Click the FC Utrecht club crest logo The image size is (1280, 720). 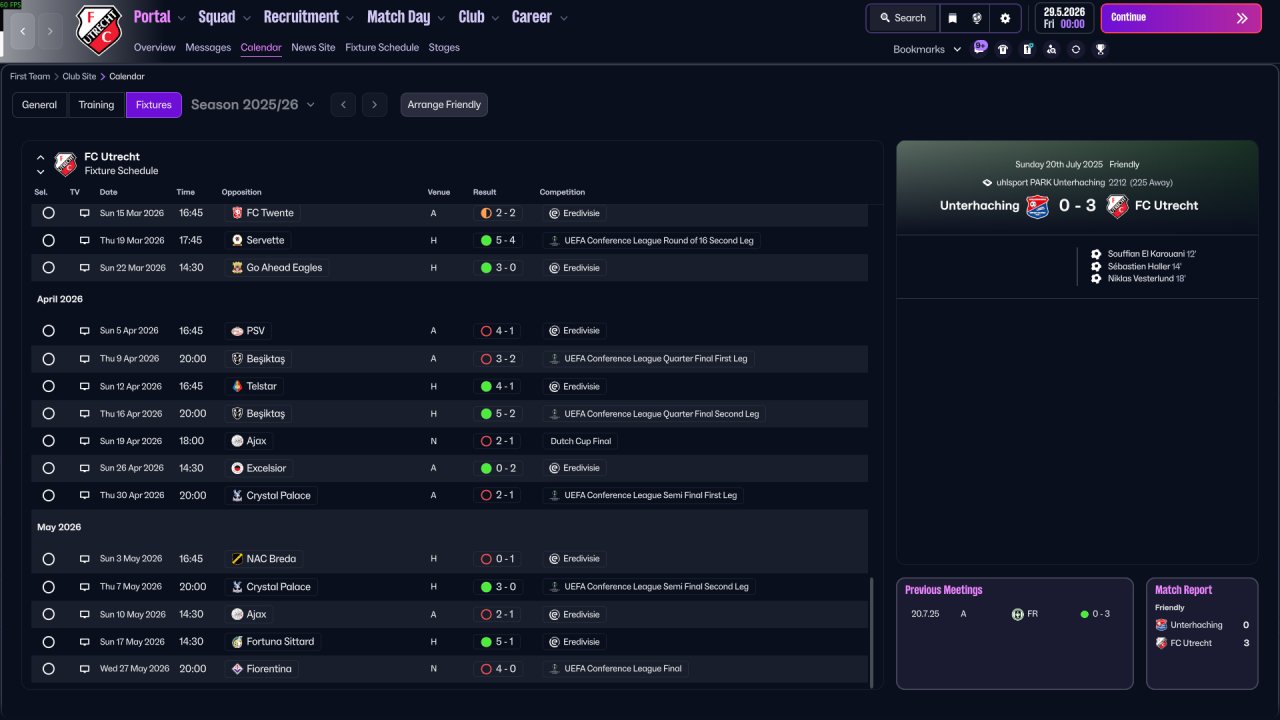tap(99, 30)
